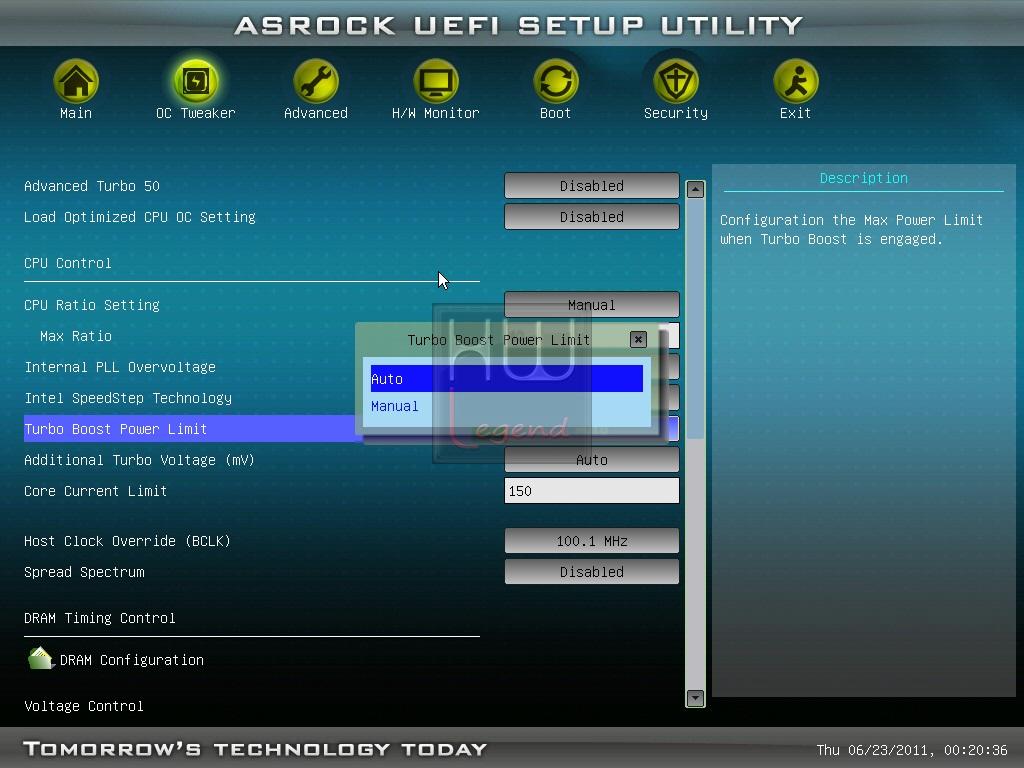Click the Advanced tab label
Viewport: 1024px width, 768px height.
click(x=316, y=113)
